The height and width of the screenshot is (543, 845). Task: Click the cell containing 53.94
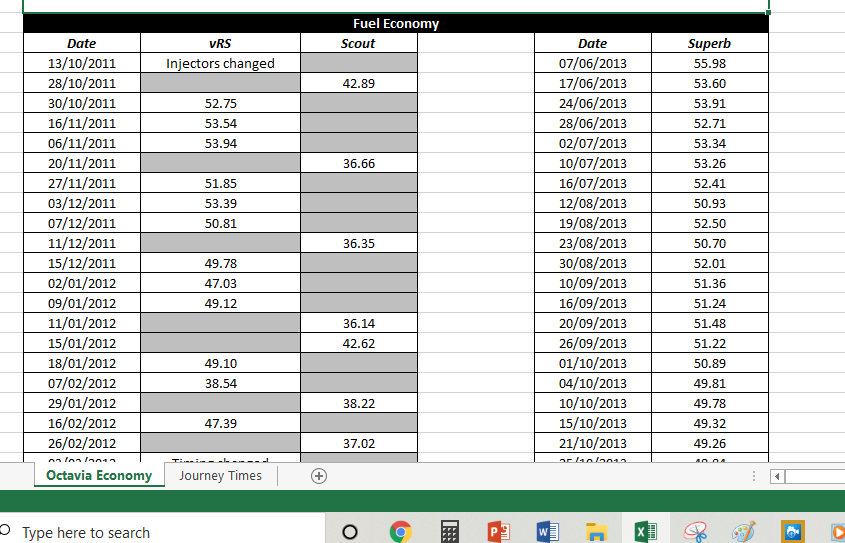point(220,143)
